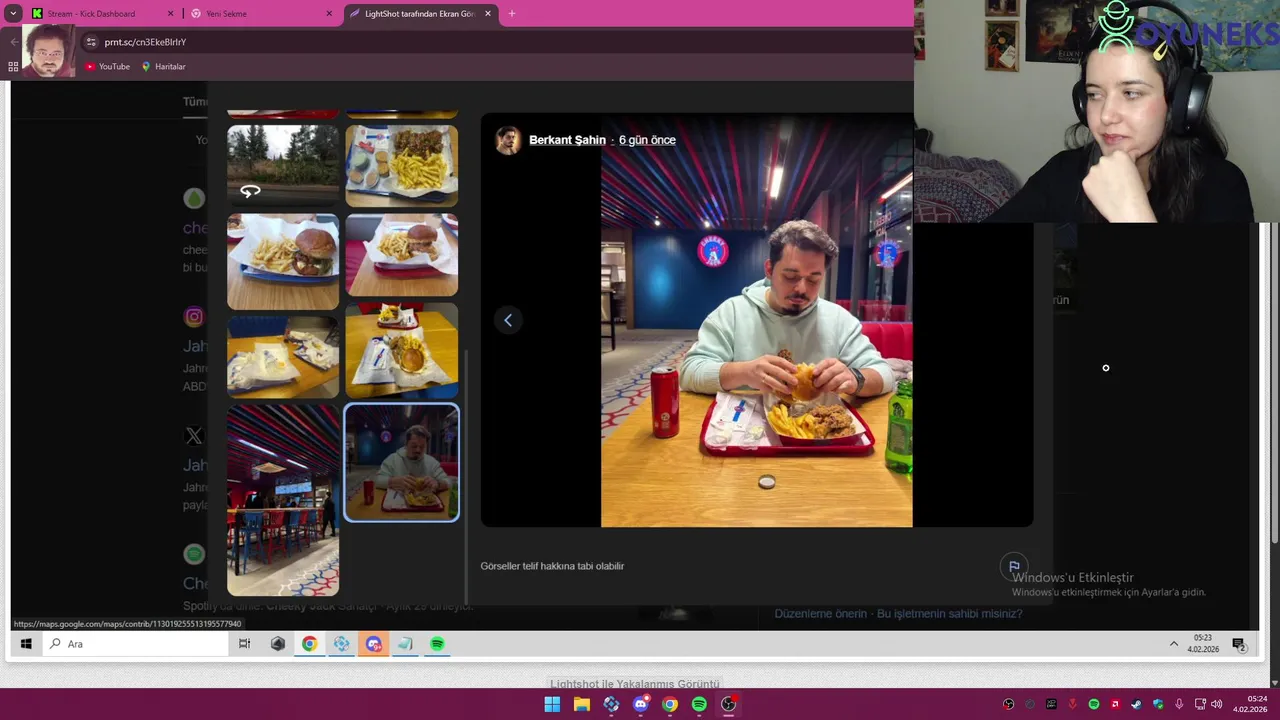The width and height of the screenshot is (1280, 720).
Task: Select the LightShot screenshot tab
Action: 420,14
